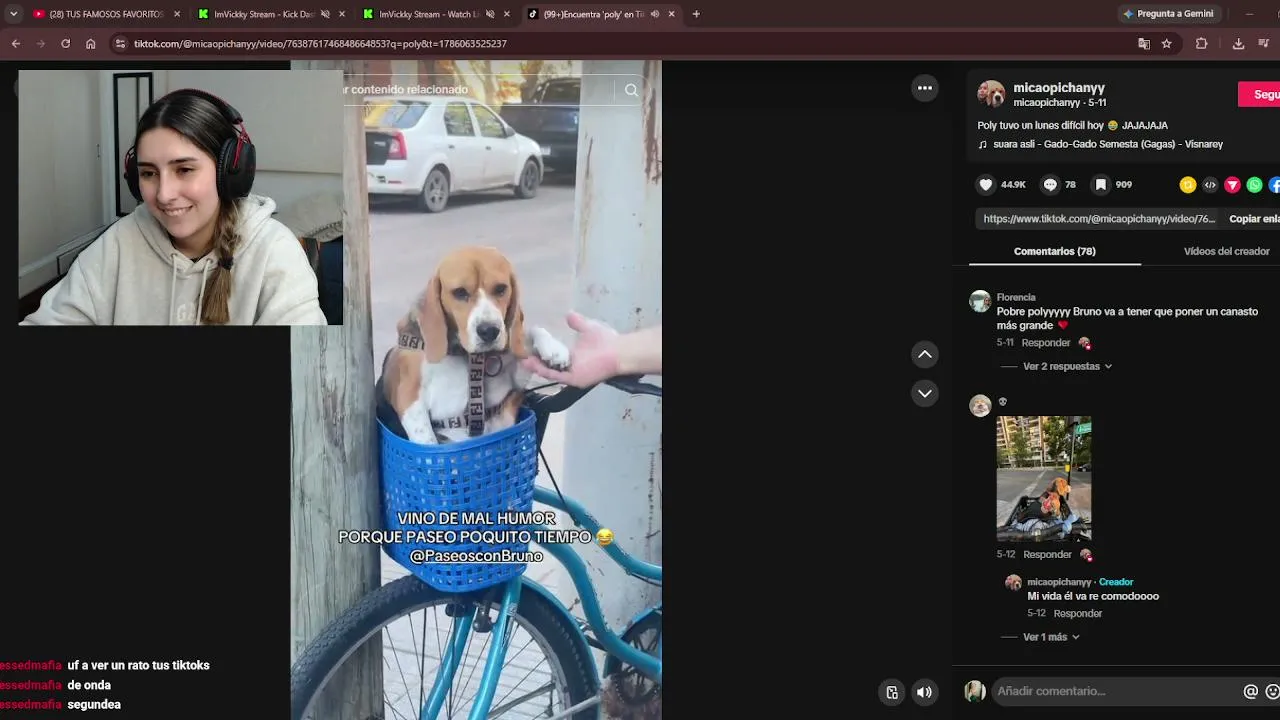This screenshot has width=1280, height=720.
Task: Follow micaopichanyy with the Seguir button
Action: 1260,94
